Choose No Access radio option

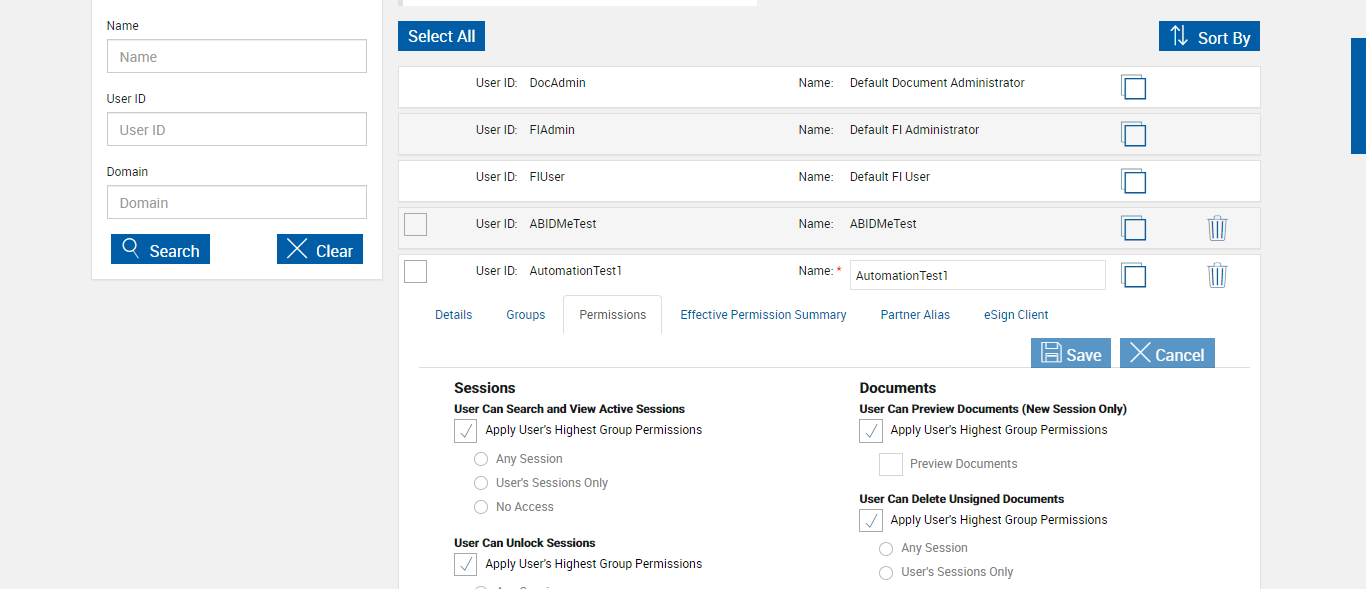click(x=481, y=507)
